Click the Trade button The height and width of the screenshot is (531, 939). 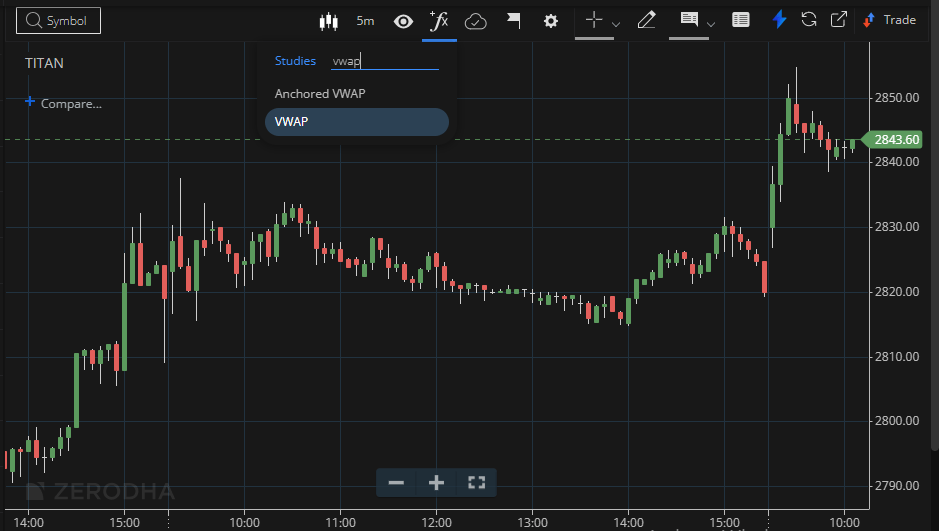click(889, 20)
